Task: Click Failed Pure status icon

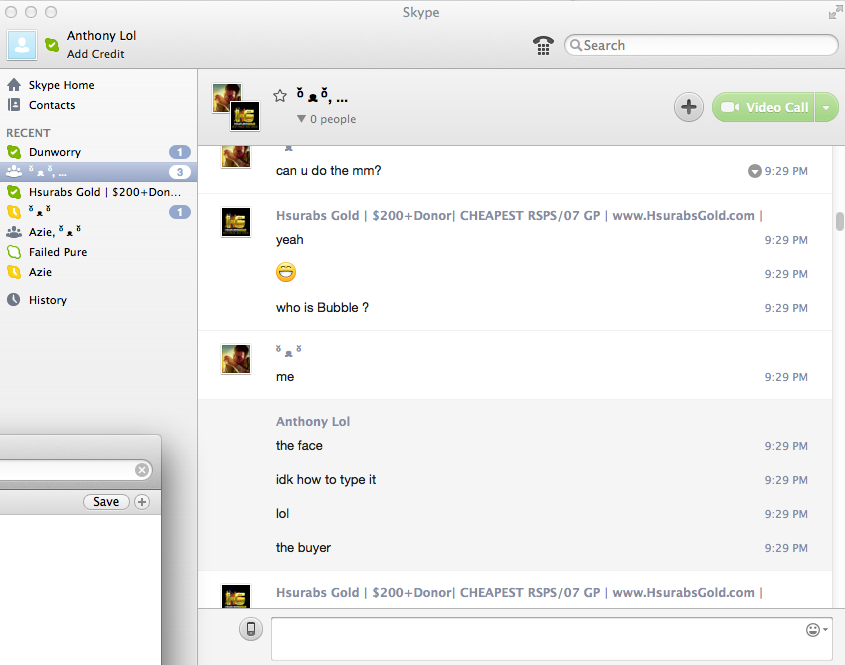Action: click(14, 252)
